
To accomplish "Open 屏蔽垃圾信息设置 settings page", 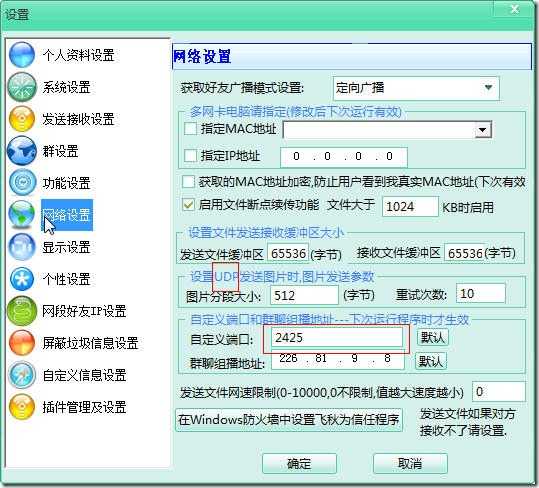I will tap(90, 343).
